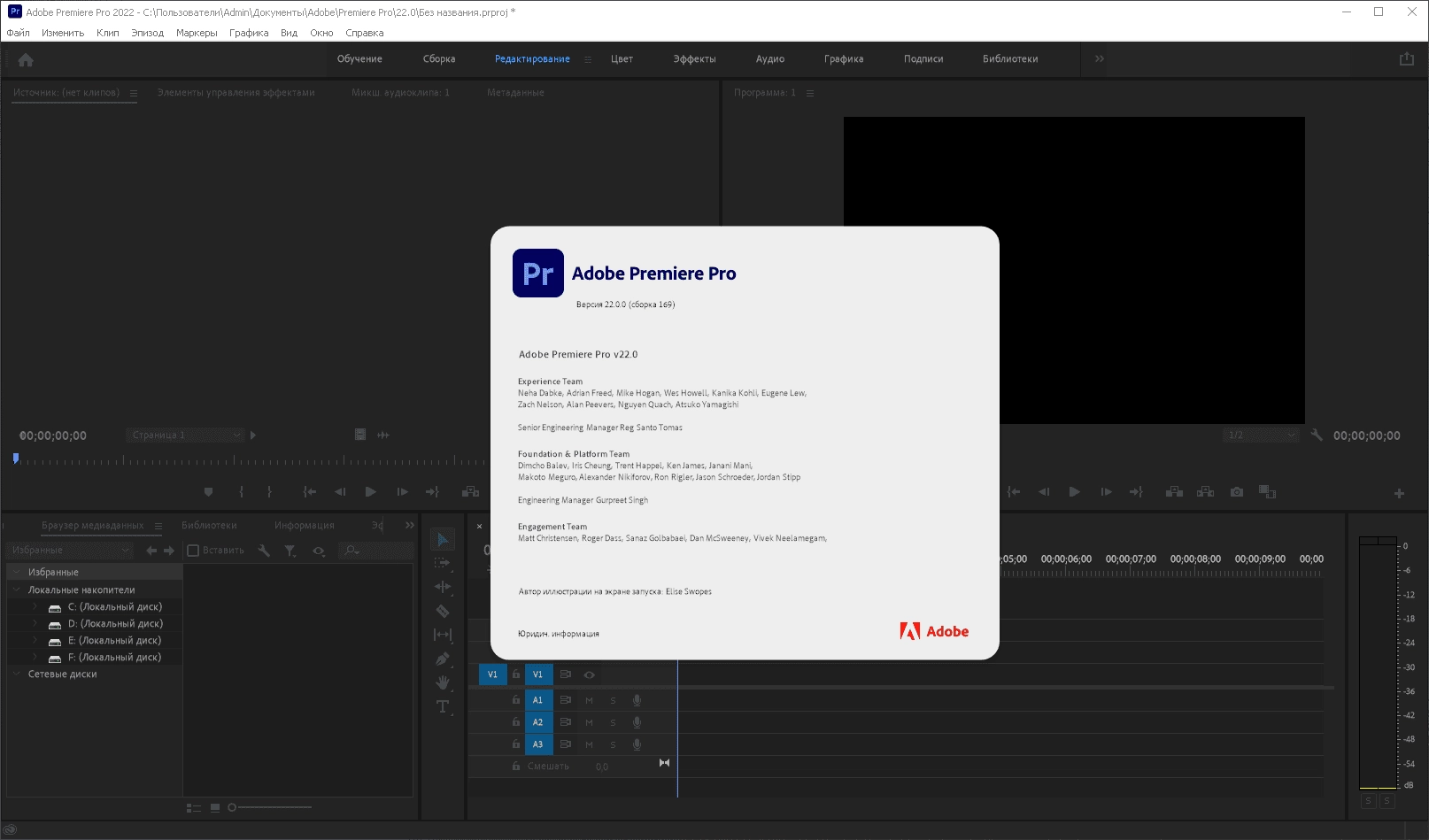Switch to the Цвет workspace

[622, 58]
